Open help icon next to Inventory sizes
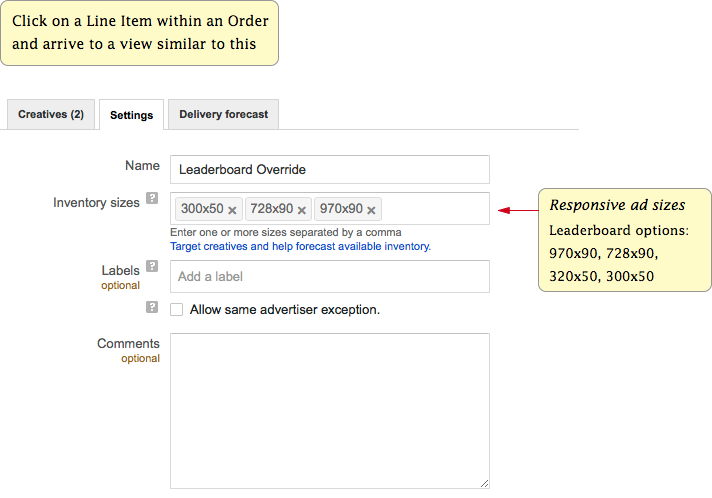This screenshot has width=712, height=498. [x=152, y=198]
